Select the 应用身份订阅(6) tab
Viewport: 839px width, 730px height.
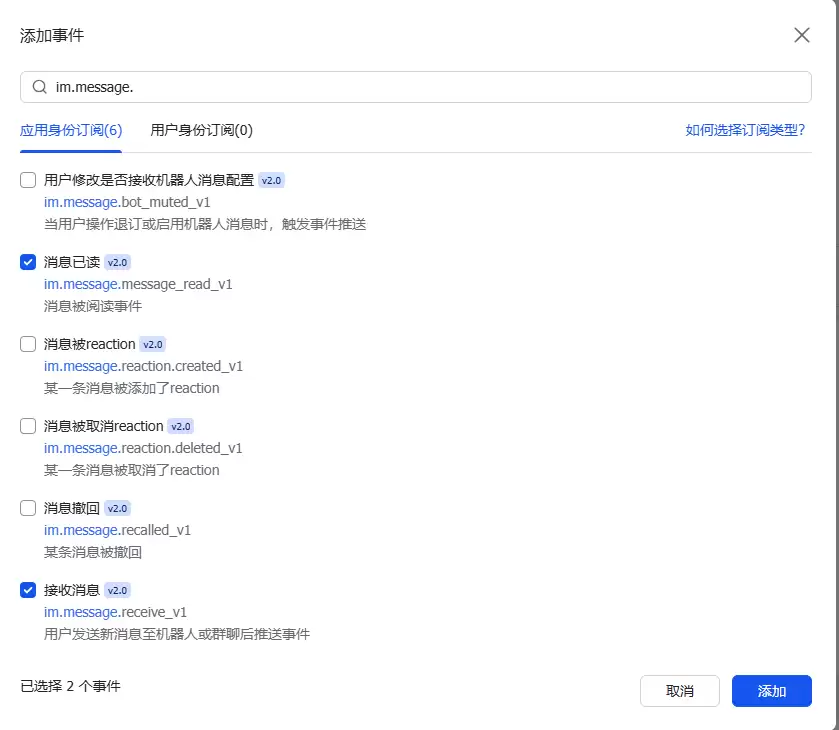pyautogui.click(x=71, y=130)
